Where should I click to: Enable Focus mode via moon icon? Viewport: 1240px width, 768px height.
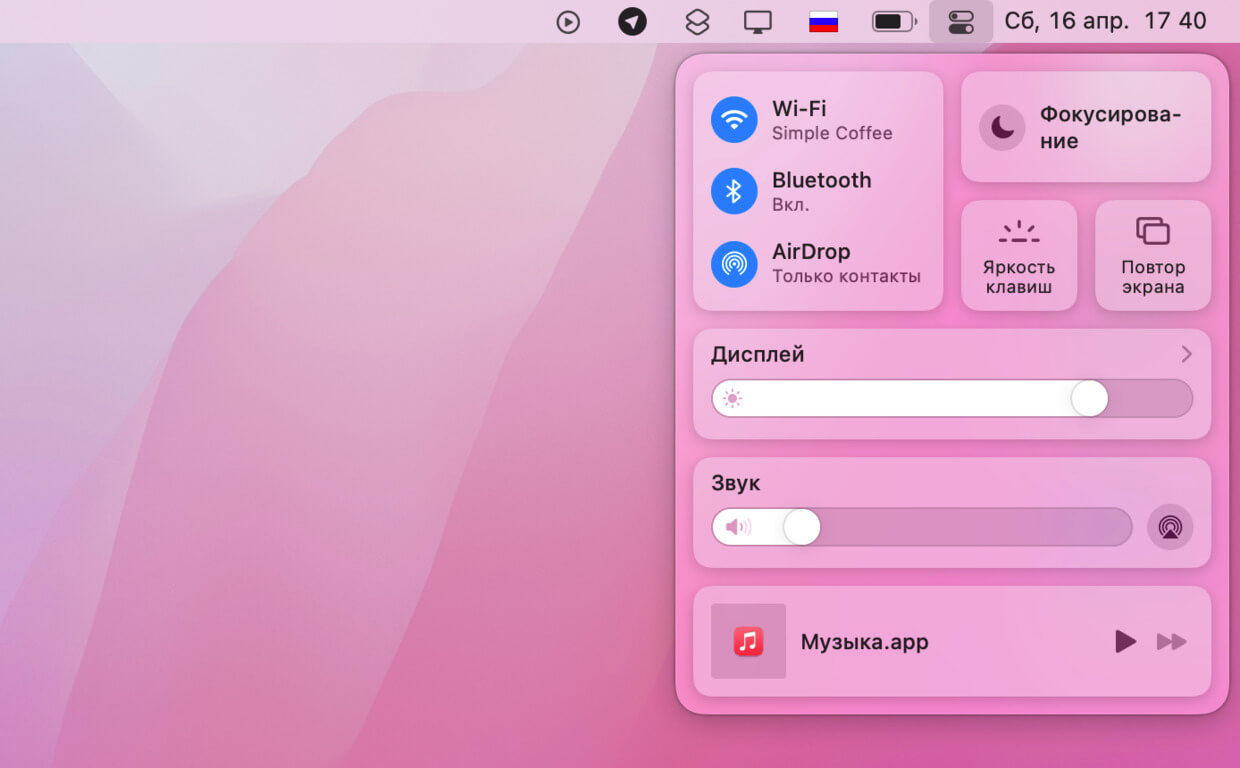pos(1002,127)
